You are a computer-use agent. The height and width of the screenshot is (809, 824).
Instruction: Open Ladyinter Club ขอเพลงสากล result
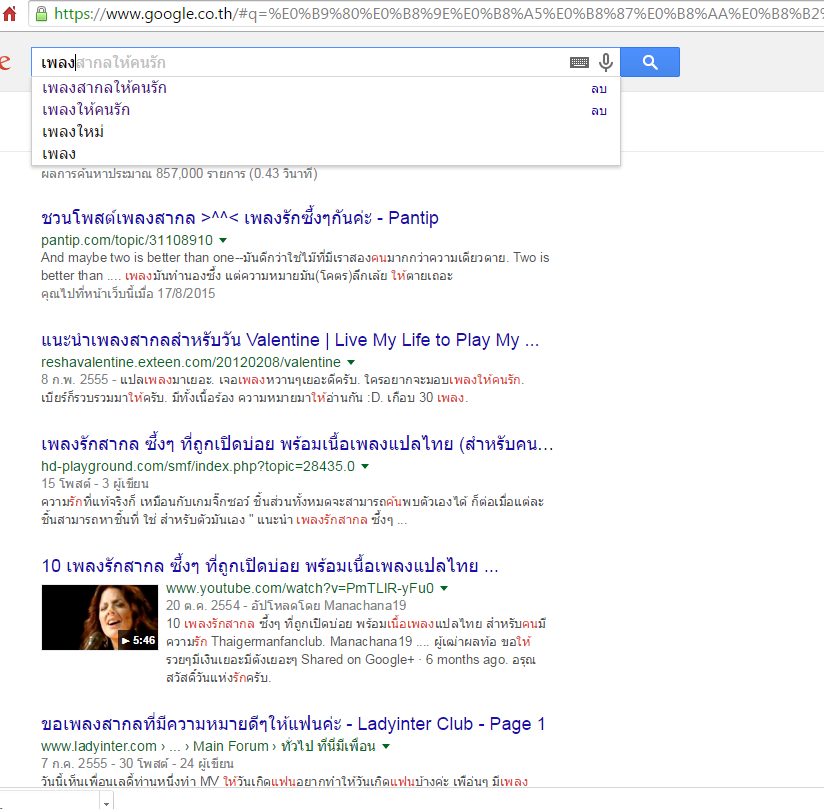(293, 724)
